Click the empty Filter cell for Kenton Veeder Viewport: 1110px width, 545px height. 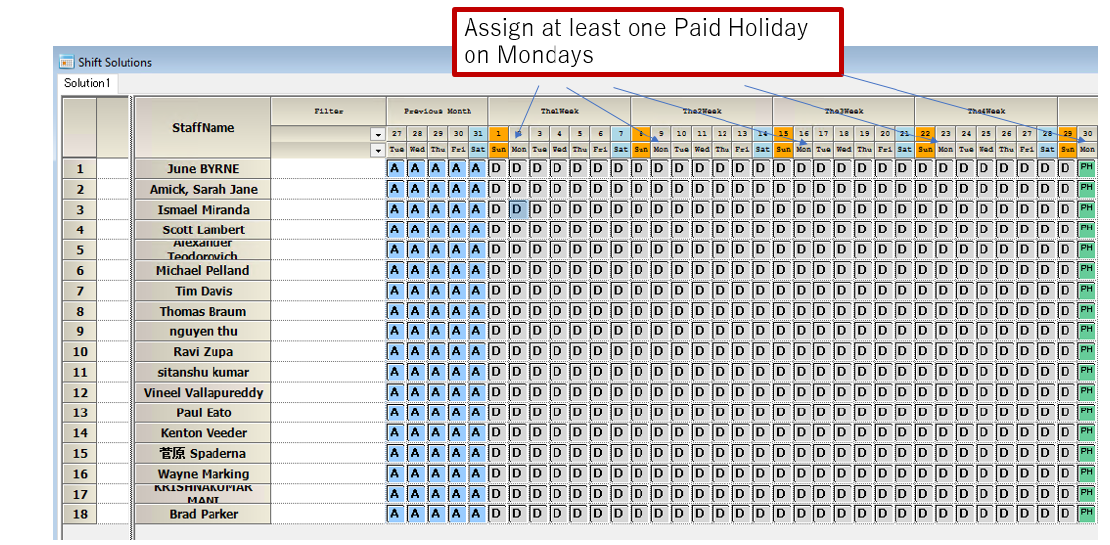click(x=328, y=433)
